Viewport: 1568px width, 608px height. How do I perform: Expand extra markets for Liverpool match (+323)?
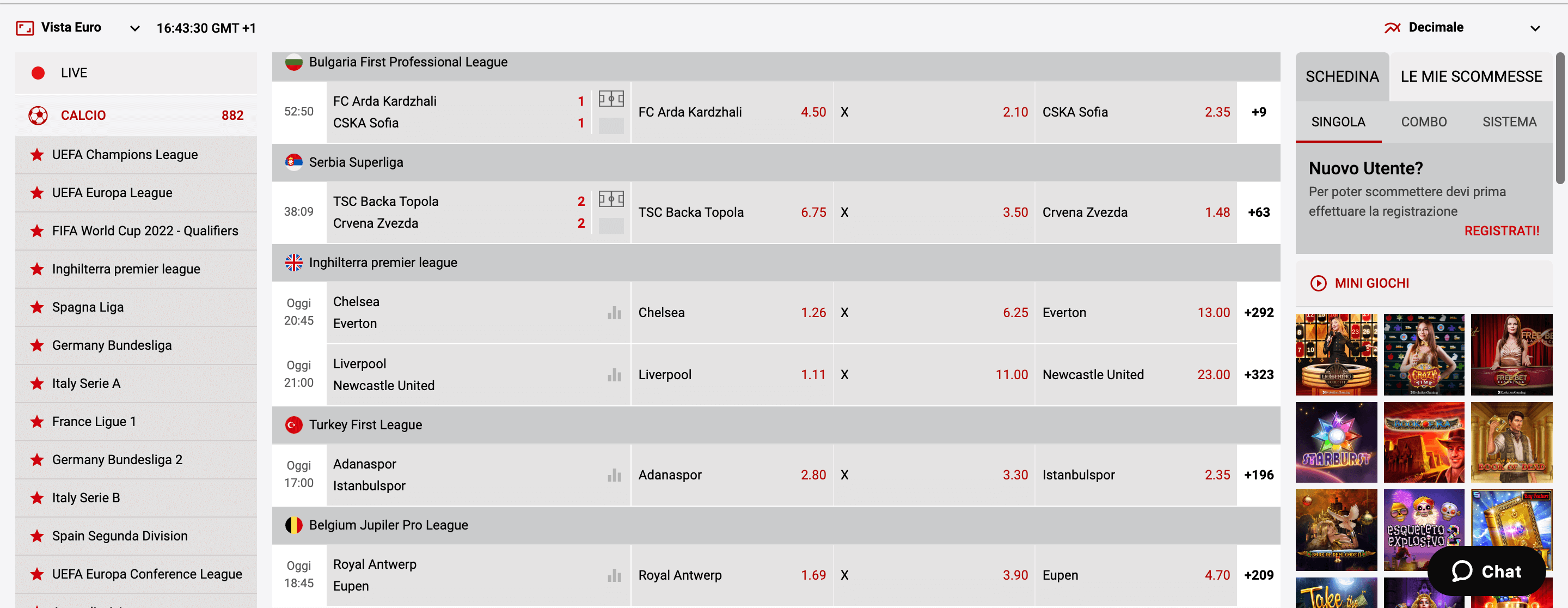(1258, 374)
